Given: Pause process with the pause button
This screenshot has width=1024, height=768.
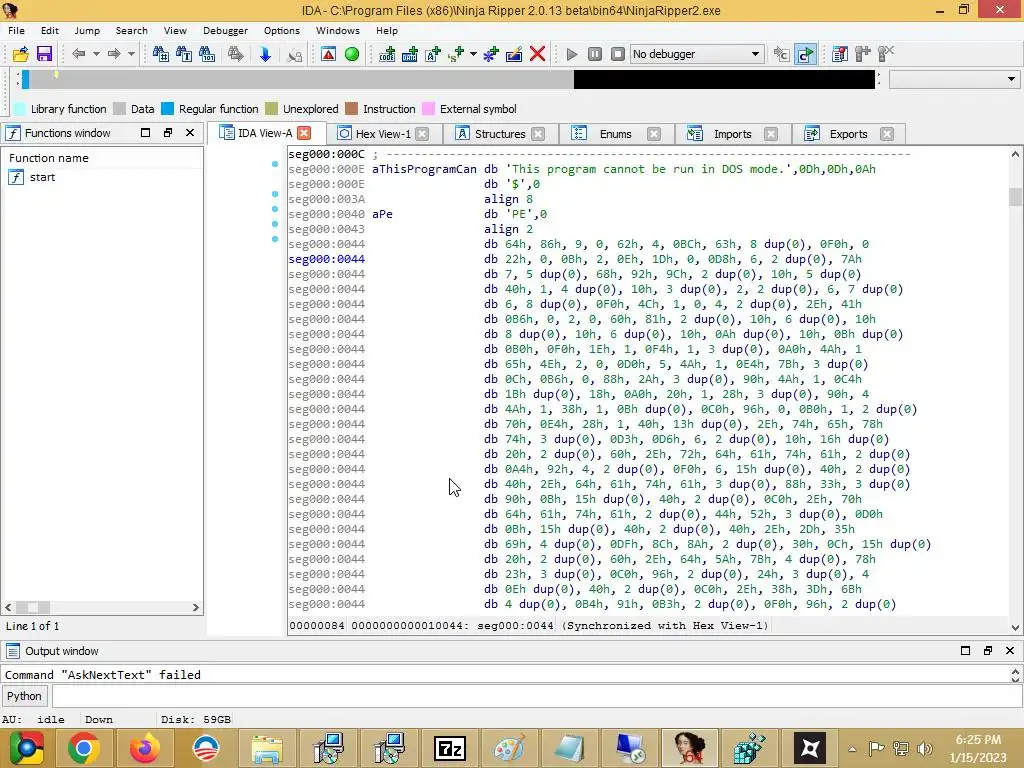Looking at the screenshot, I should (595, 54).
